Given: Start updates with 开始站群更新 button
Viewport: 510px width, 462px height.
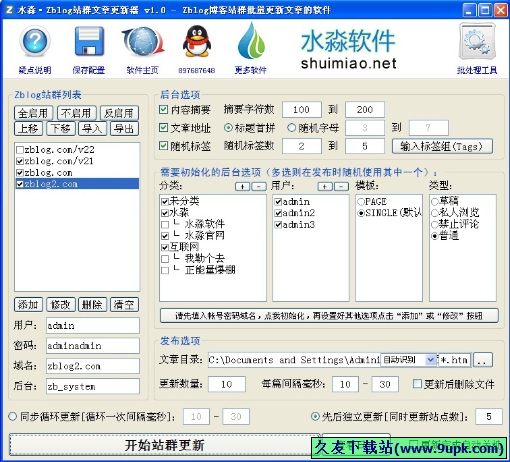Looking at the screenshot, I should click(165, 445).
